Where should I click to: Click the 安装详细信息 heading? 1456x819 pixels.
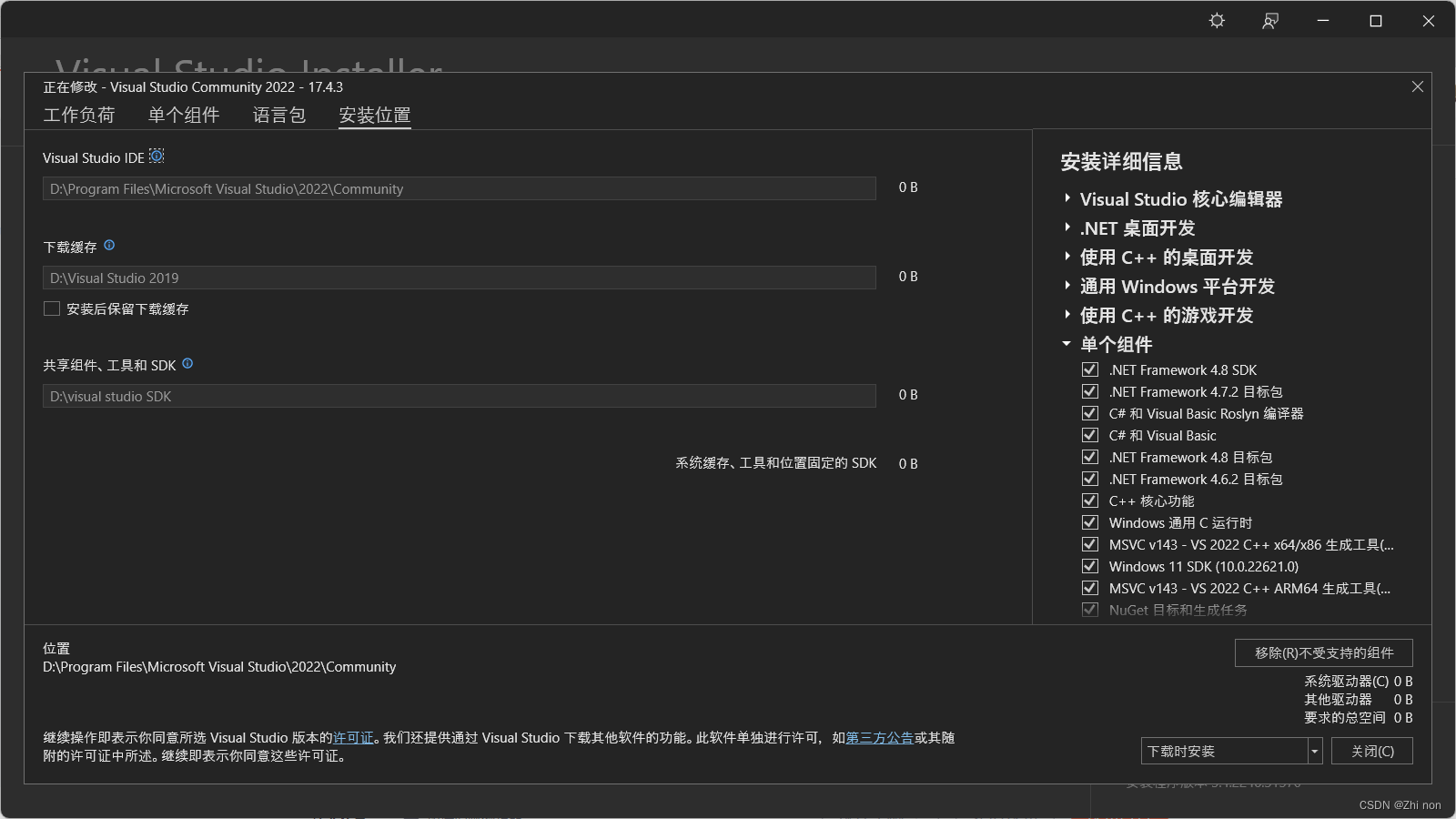pyautogui.click(x=1121, y=162)
